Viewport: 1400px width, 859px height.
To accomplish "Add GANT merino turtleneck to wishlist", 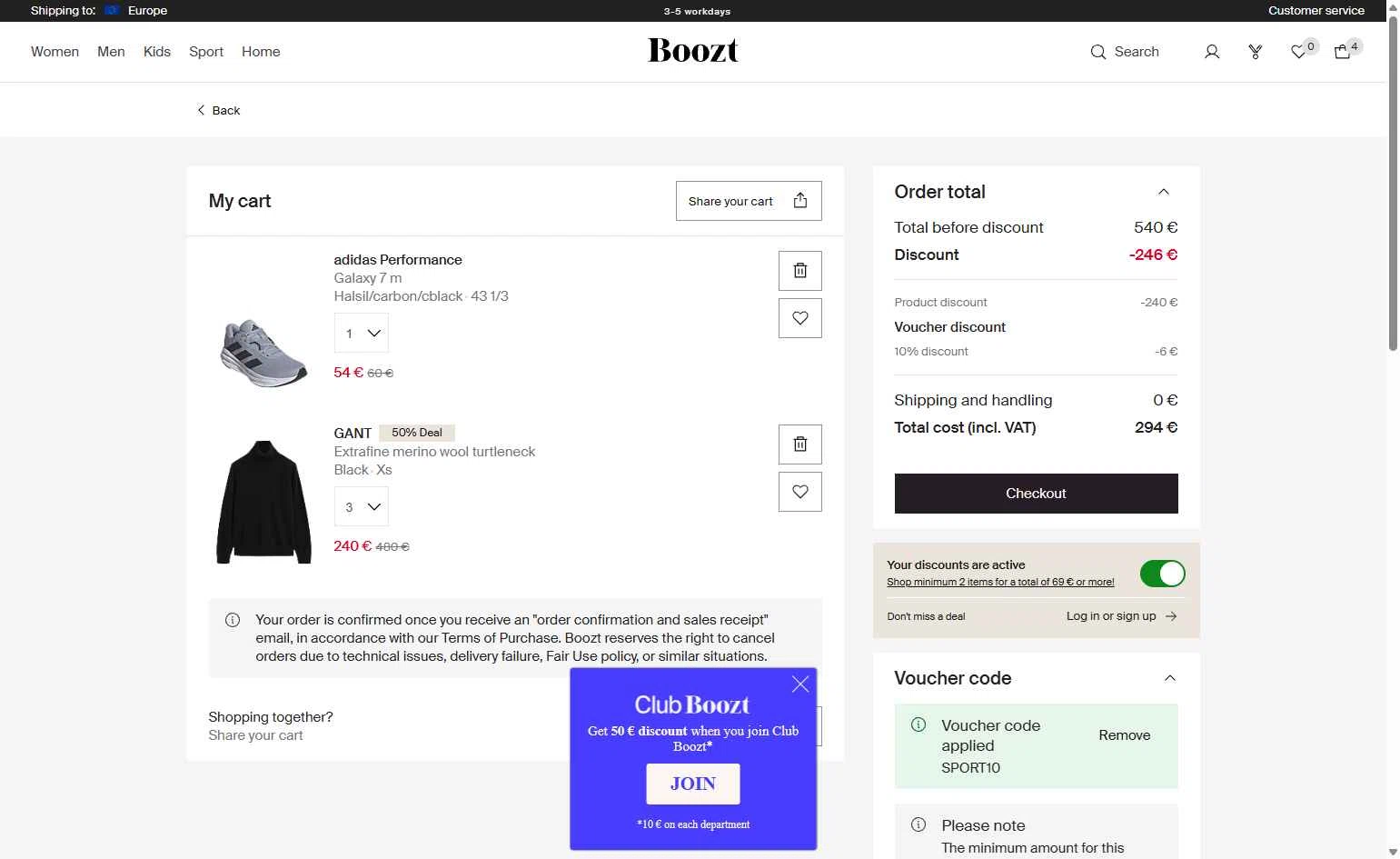I will (x=800, y=492).
